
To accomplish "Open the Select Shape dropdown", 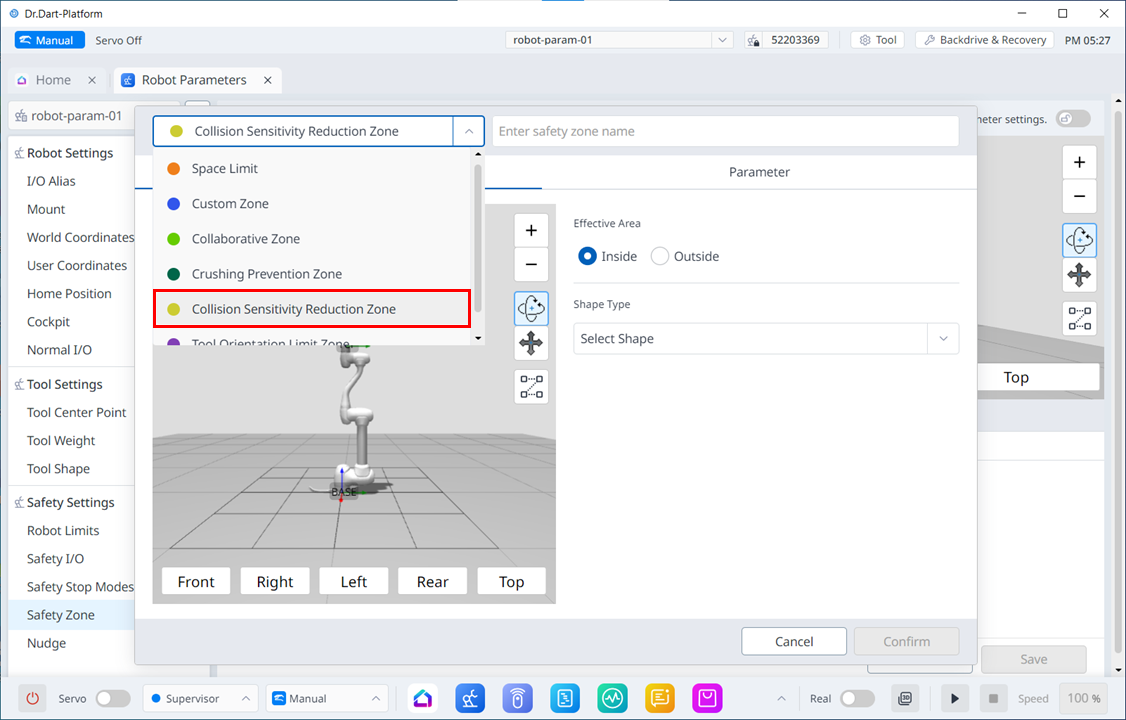I will tap(765, 339).
